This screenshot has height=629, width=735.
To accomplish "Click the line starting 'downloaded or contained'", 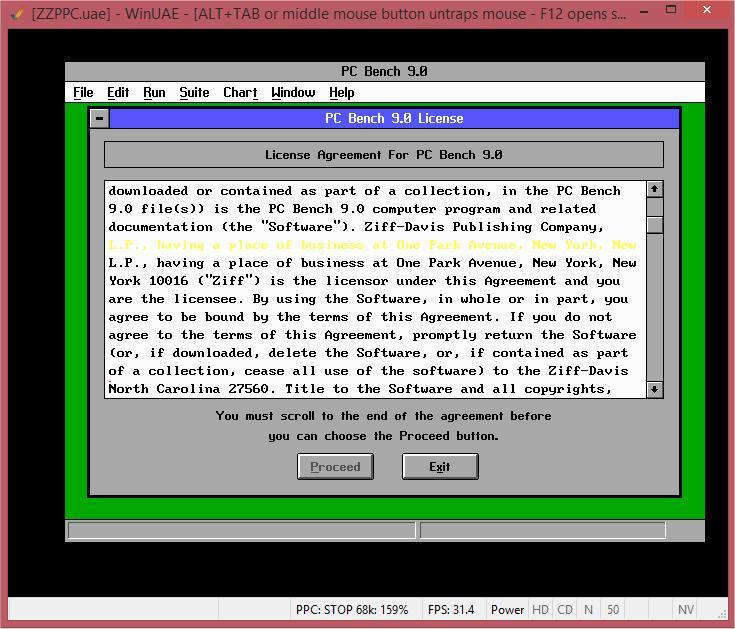I will tap(364, 191).
